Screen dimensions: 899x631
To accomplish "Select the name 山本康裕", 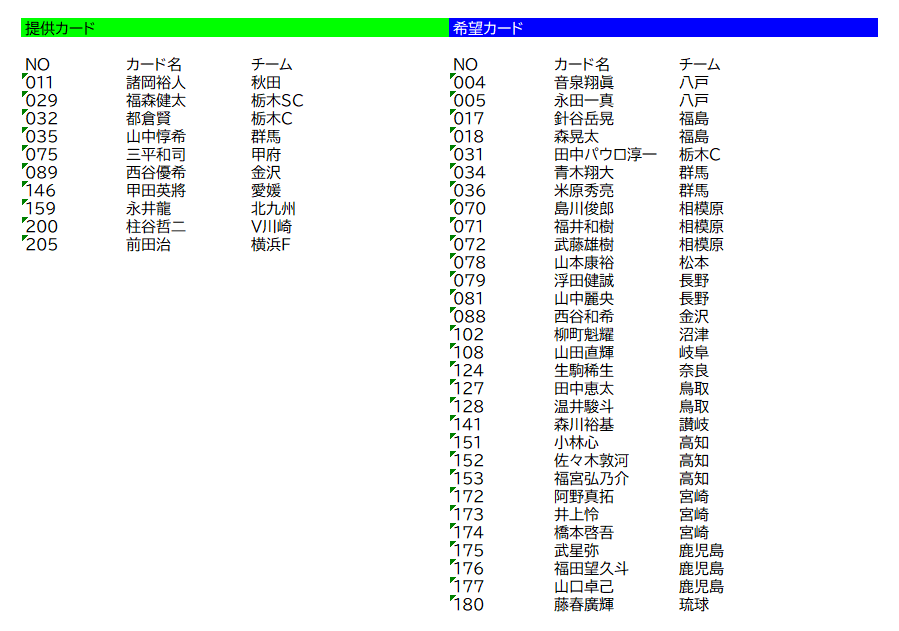I will (584, 262).
